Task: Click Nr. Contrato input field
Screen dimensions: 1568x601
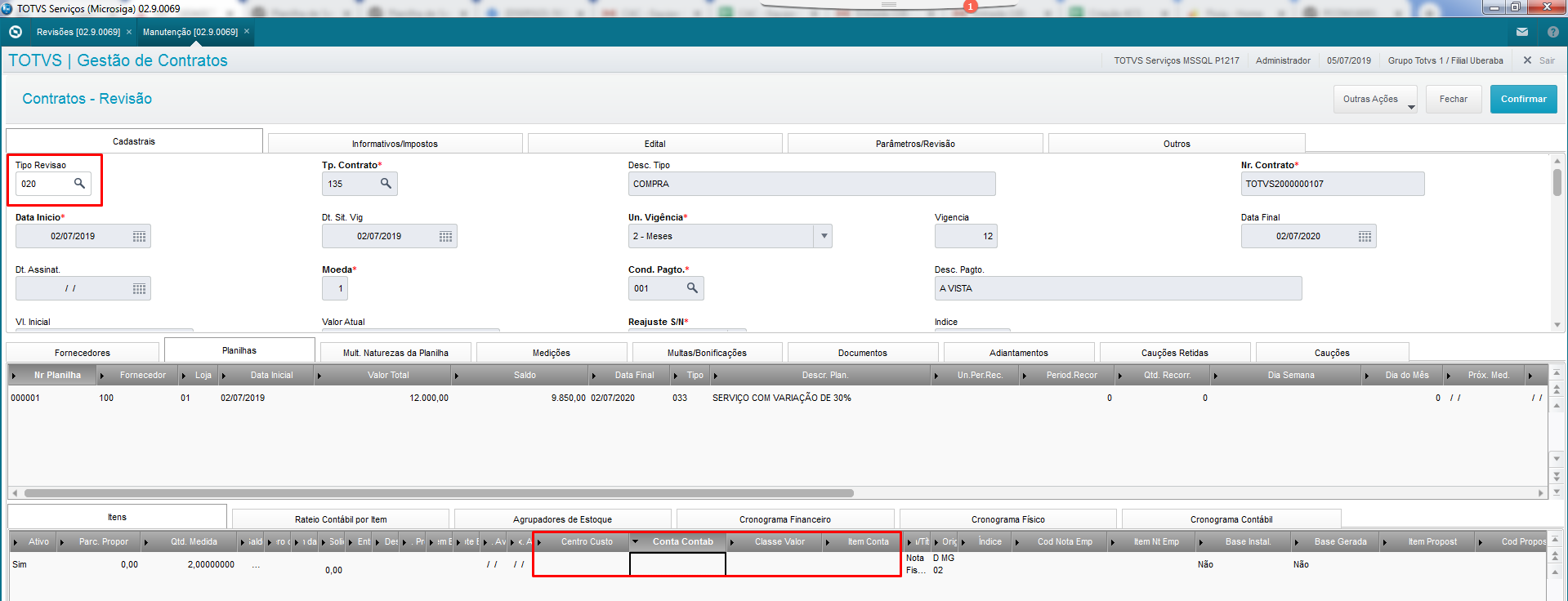Action: click(1333, 184)
